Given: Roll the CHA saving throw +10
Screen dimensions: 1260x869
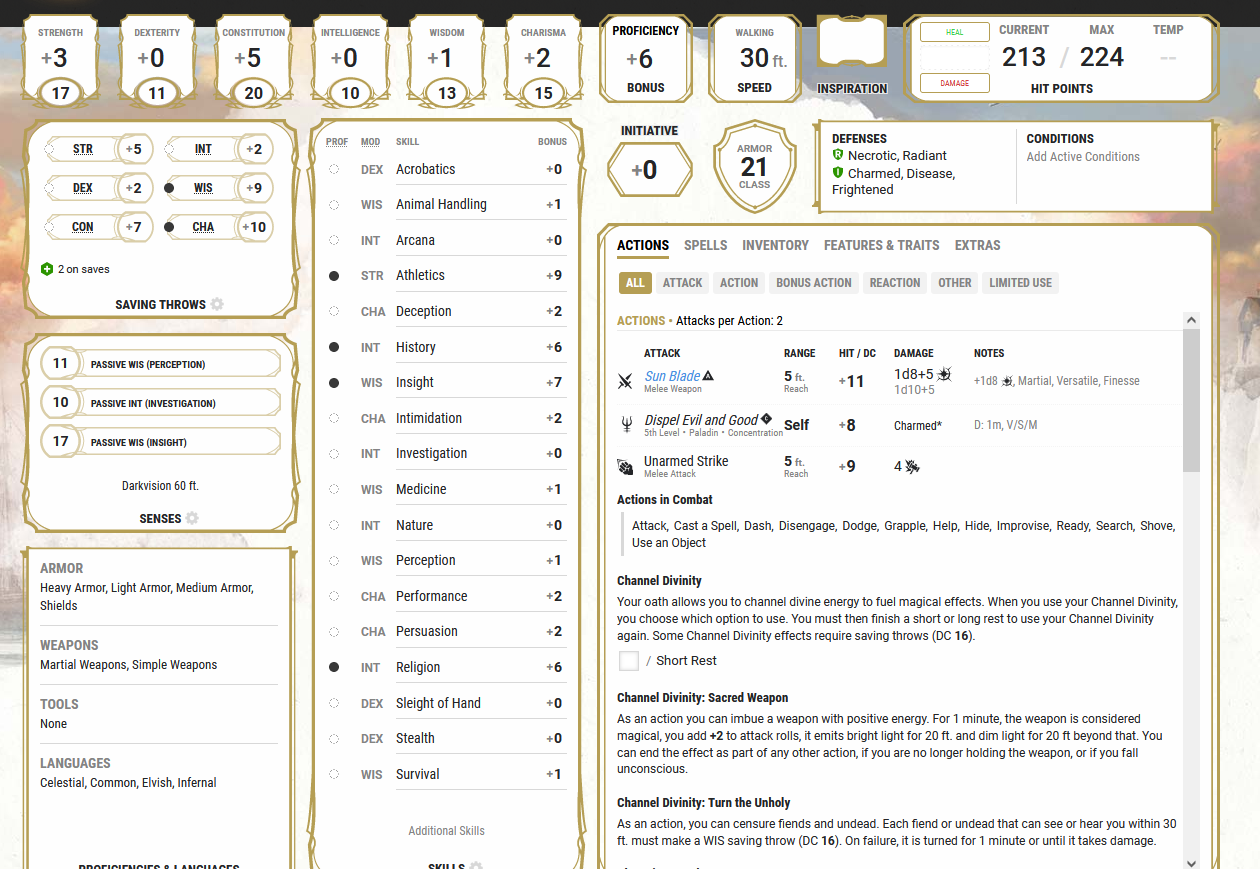Looking at the screenshot, I should coord(256,227).
